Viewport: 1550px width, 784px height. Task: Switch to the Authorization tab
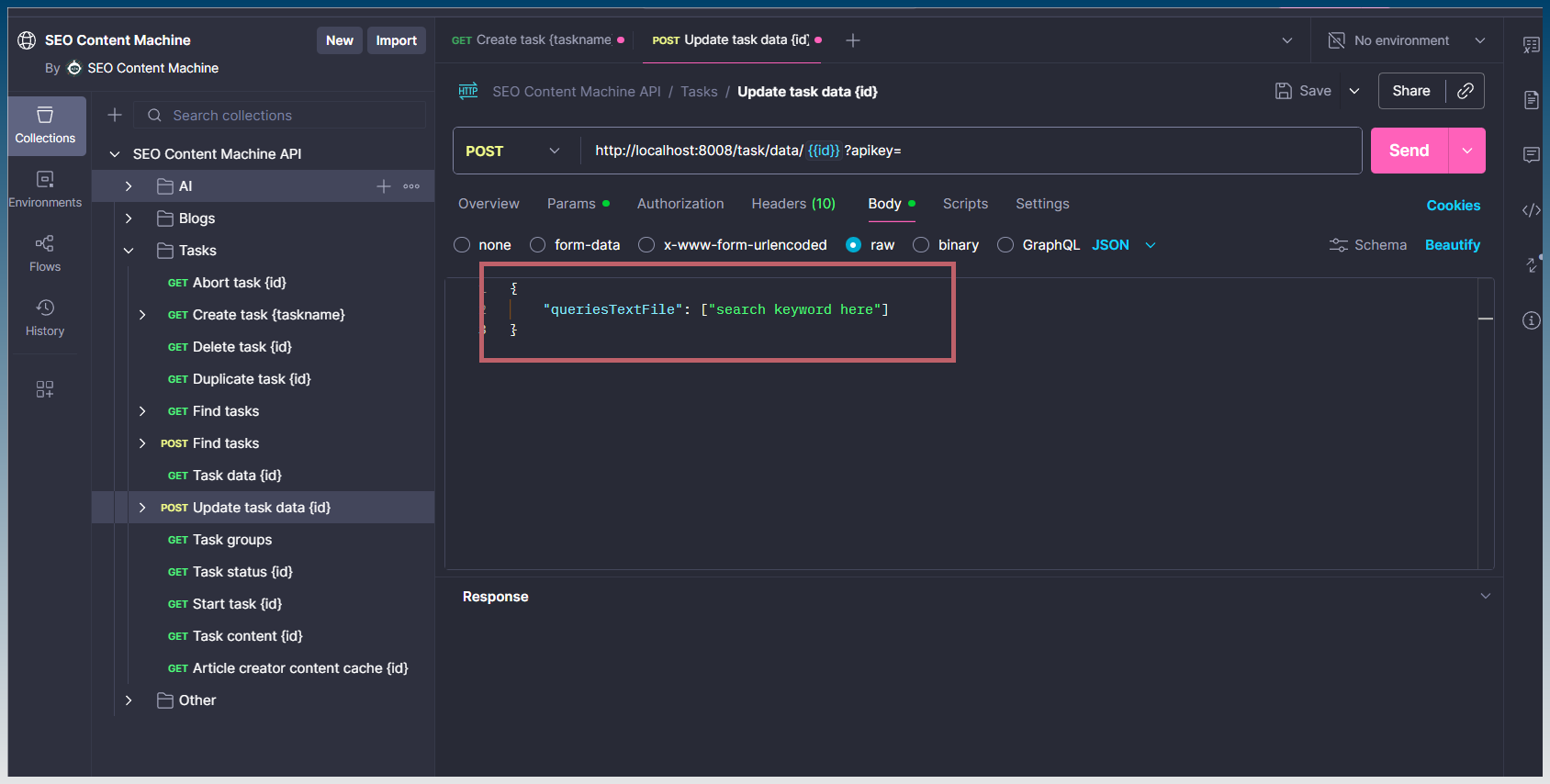[x=680, y=204]
